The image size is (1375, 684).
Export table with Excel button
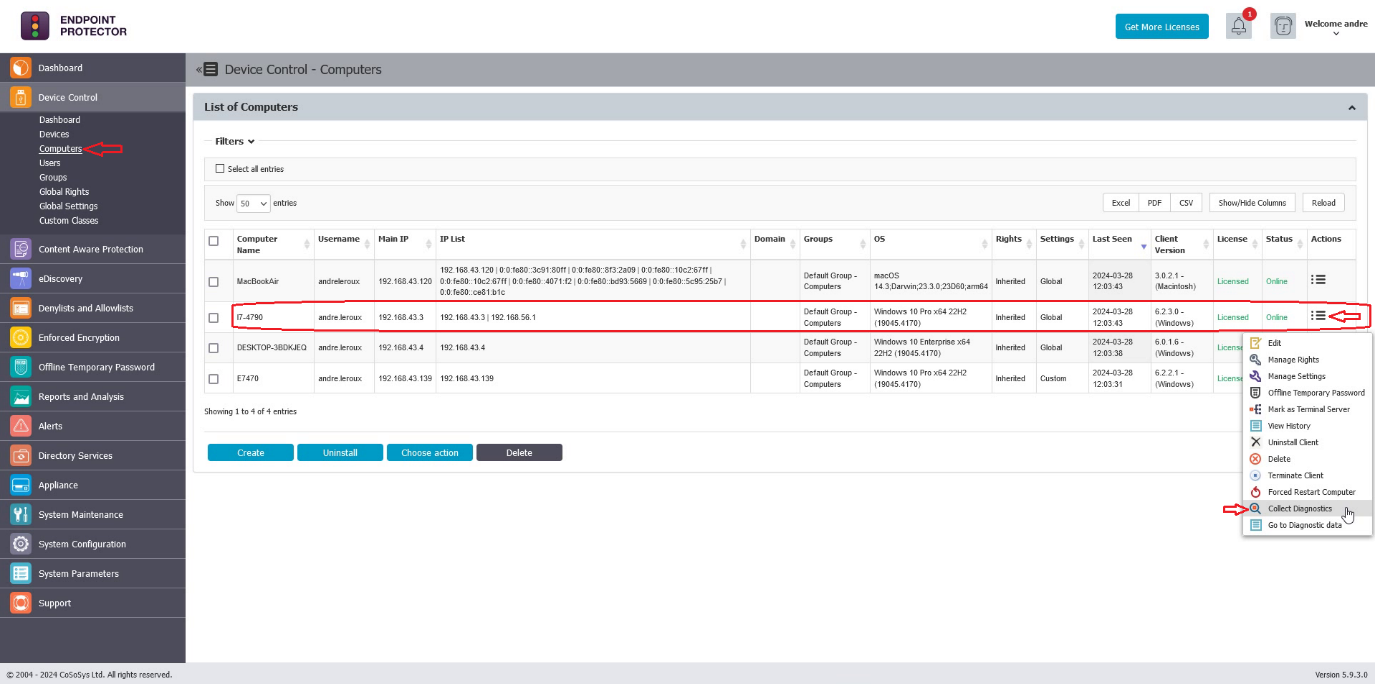click(1121, 203)
